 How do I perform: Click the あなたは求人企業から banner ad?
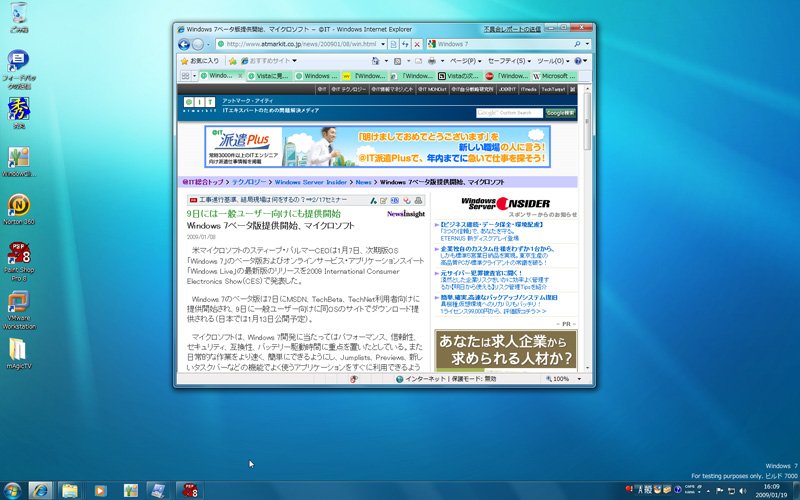[x=506, y=350]
